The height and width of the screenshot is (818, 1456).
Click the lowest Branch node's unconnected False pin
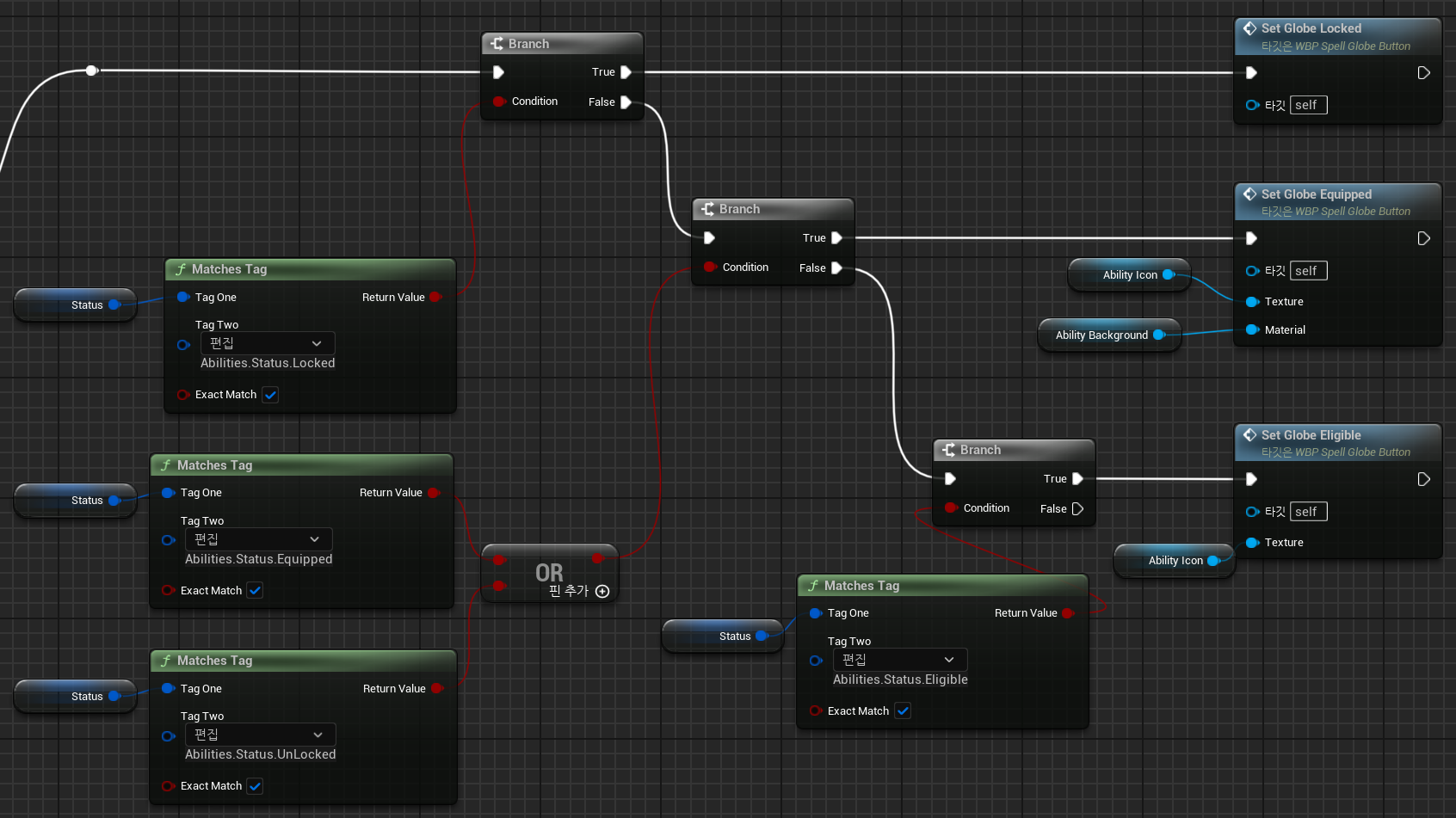(1077, 509)
